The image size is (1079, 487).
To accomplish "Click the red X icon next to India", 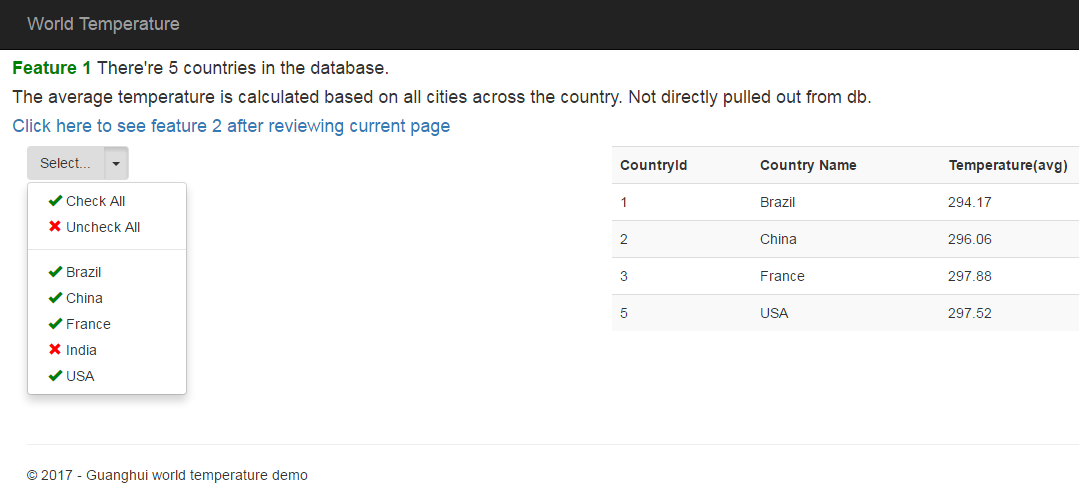I will (55, 350).
